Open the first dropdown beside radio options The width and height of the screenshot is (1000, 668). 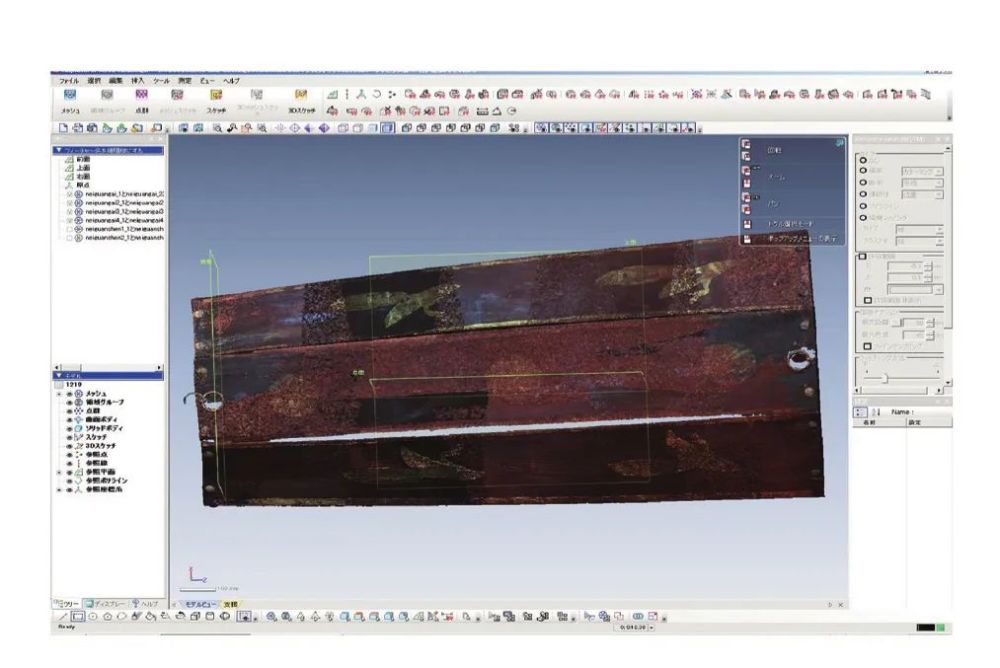(922, 172)
